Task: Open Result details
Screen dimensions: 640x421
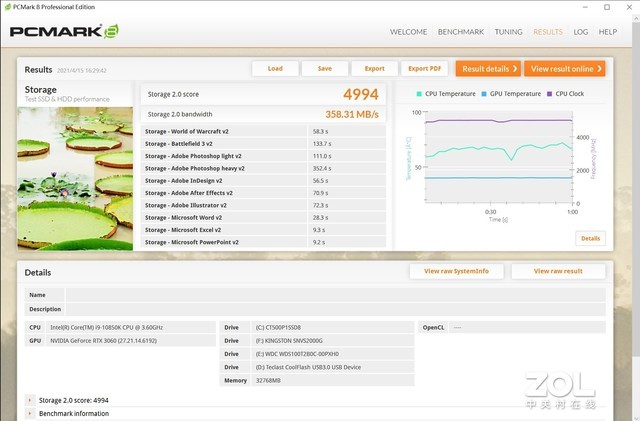Action: tap(489, 69)
